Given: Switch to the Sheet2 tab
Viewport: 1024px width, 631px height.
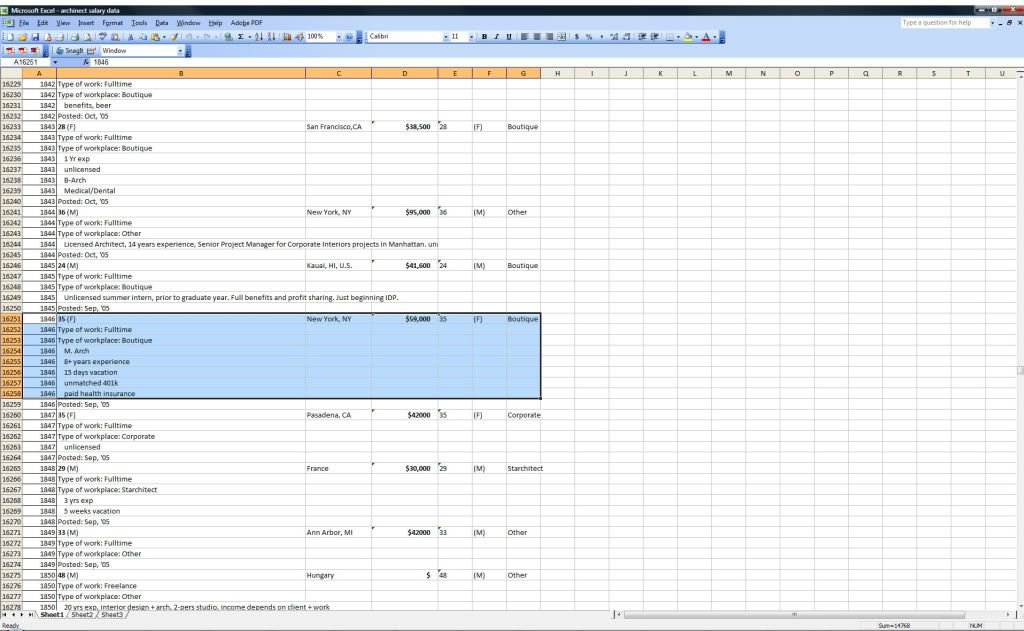Looking at the screenshot, I should pyautogui.click(x=82, y=615).
